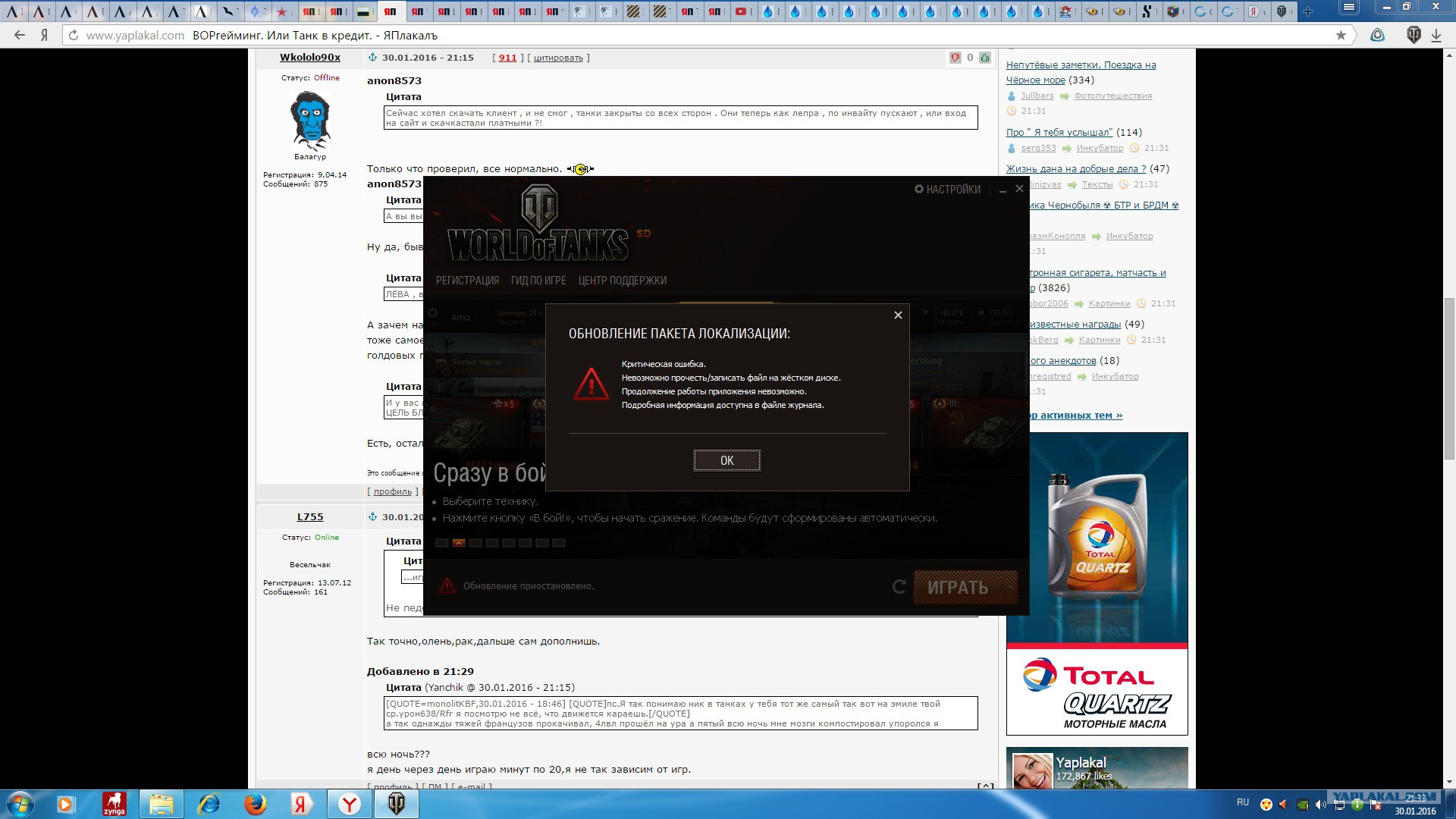Minimize the World of Tanks launcher window

pyautogui.click(x=1003, y=190)
